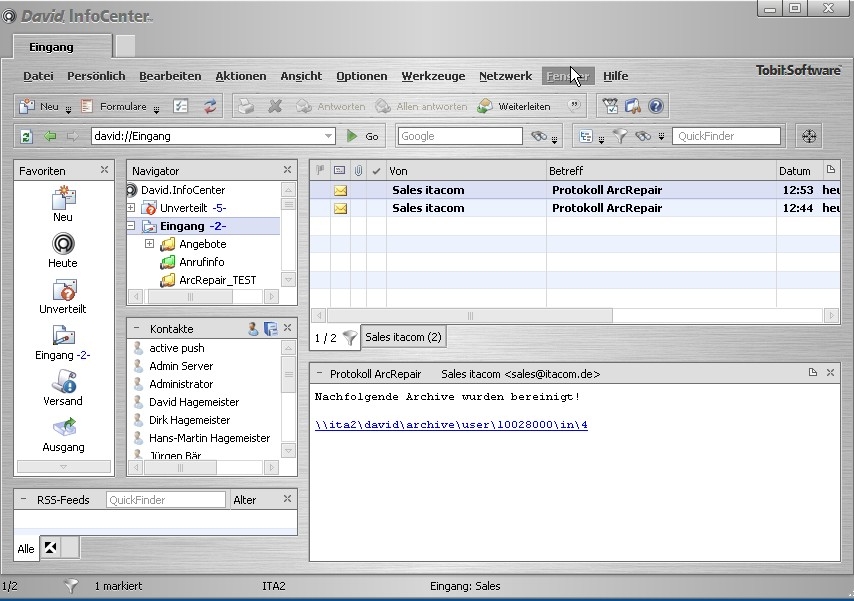Forward message with Weiterleiten
Viewport: 854px width, 601px height.
click(514, 106)
